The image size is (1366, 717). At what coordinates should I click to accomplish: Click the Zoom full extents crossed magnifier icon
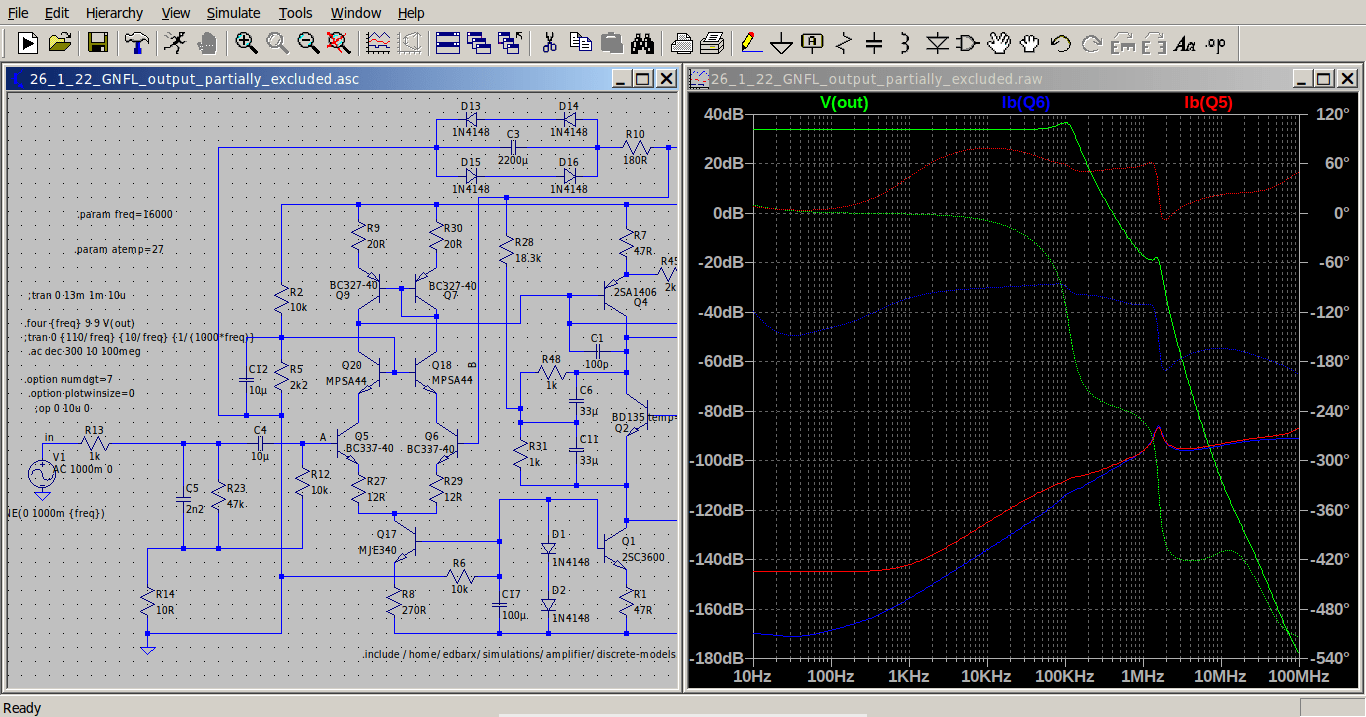[339, 43]
